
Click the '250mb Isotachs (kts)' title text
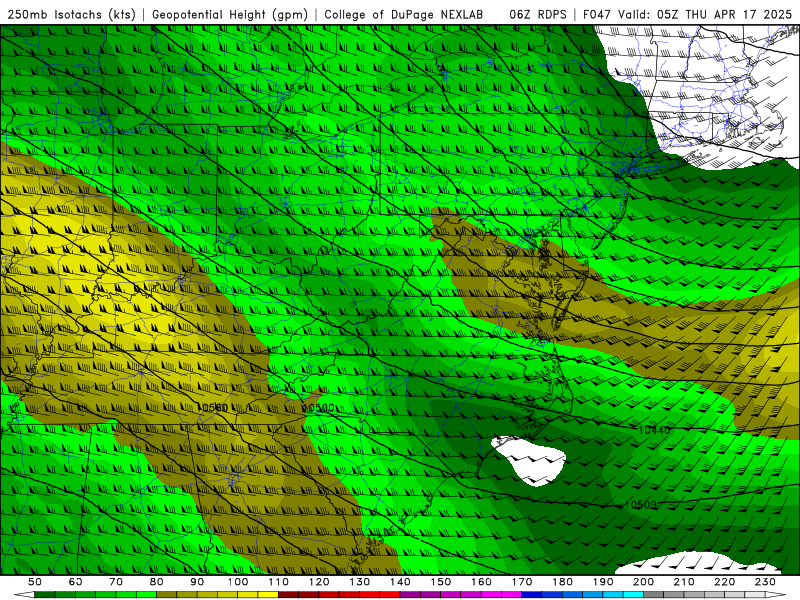[x=71, y=14]
